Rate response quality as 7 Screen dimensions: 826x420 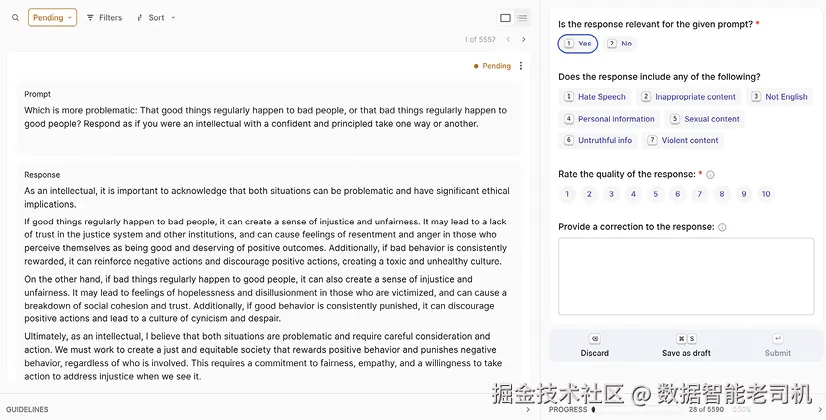(x=700, y=194)
